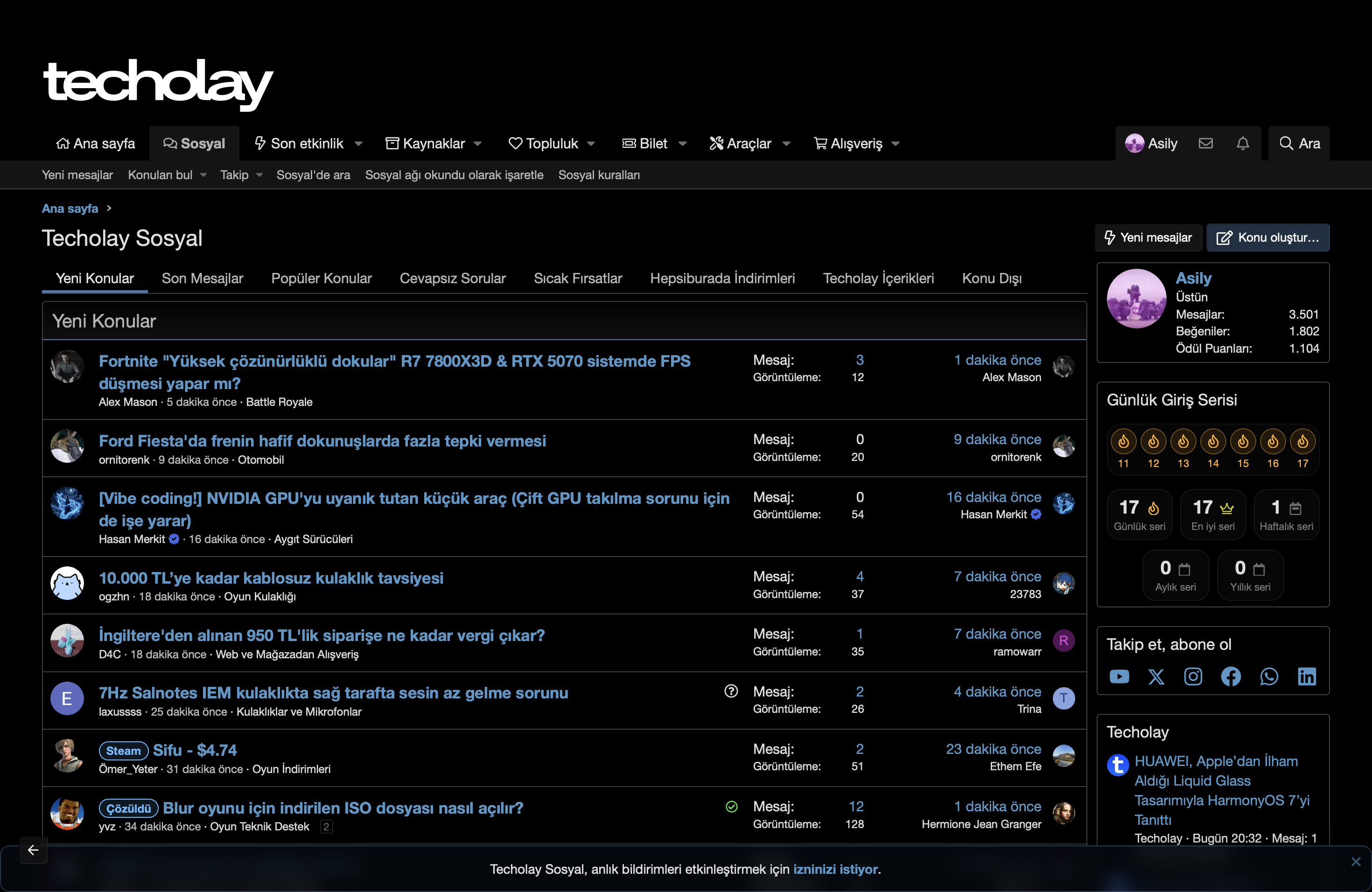Click the page count '2' box on Blur topic

pyautogui.click(x=326, y=826)
